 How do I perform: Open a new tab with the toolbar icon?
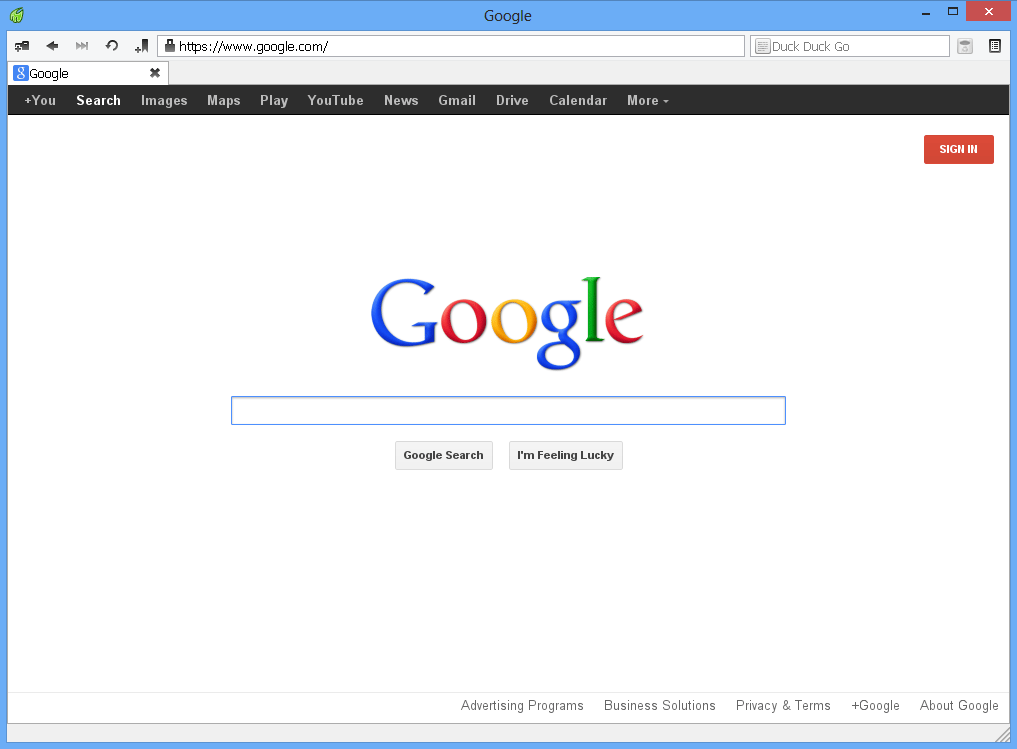[x=22, y=46]
